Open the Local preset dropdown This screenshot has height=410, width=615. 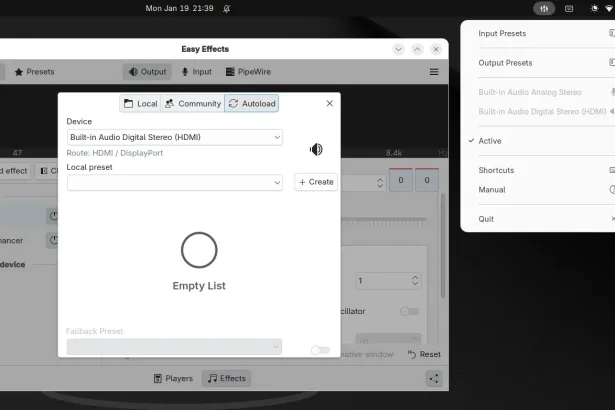pyautogui.click(x=175, y=183)
